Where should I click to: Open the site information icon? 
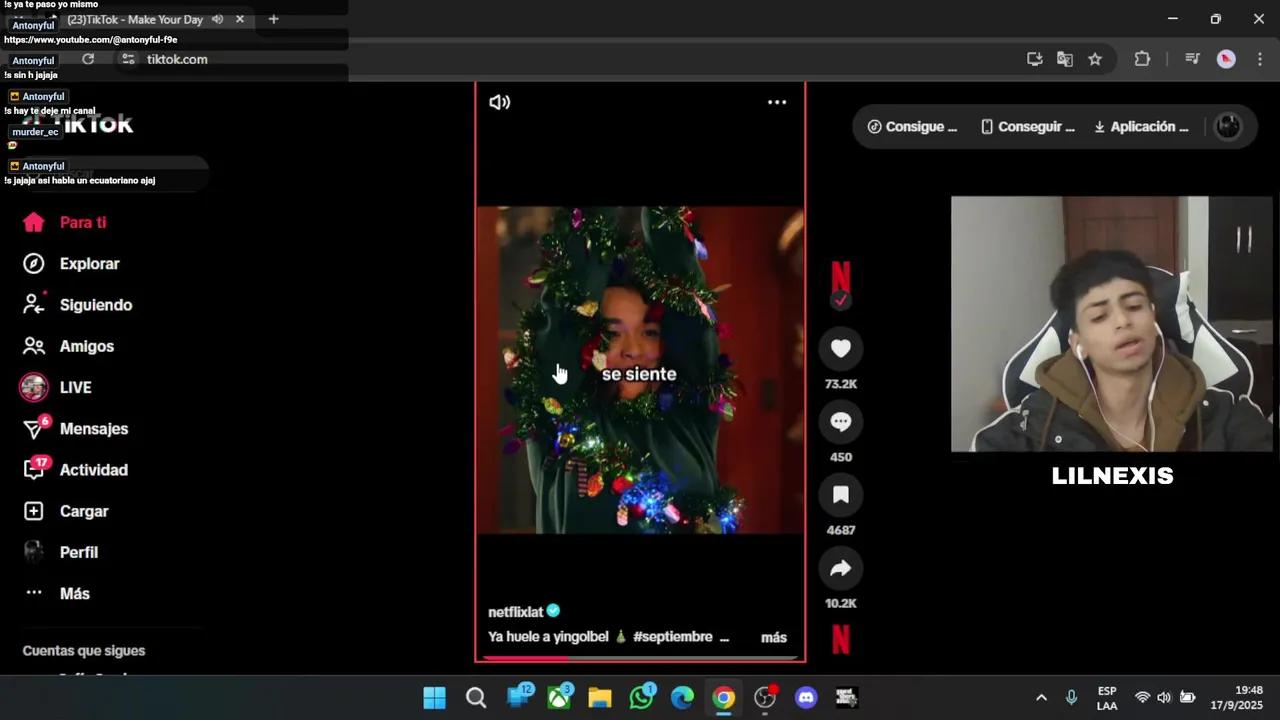tap(128, 59)
